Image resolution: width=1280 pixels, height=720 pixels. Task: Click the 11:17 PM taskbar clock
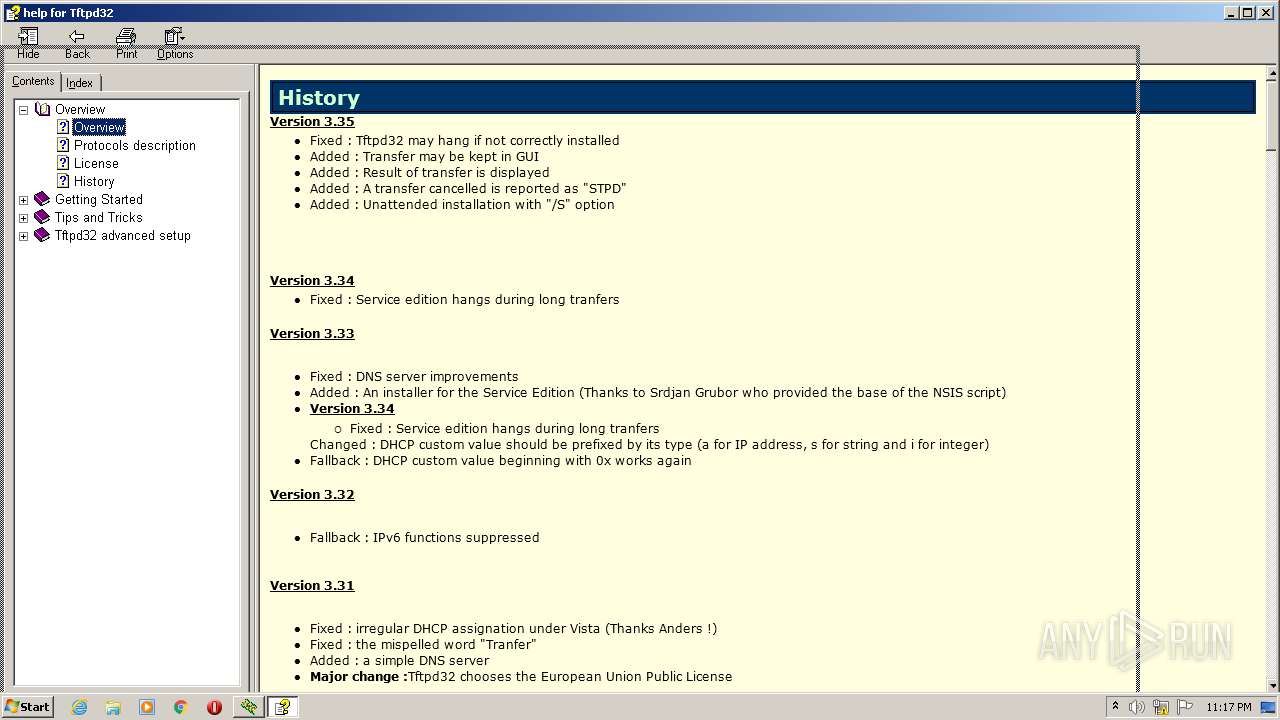(x=1229, y=707)
